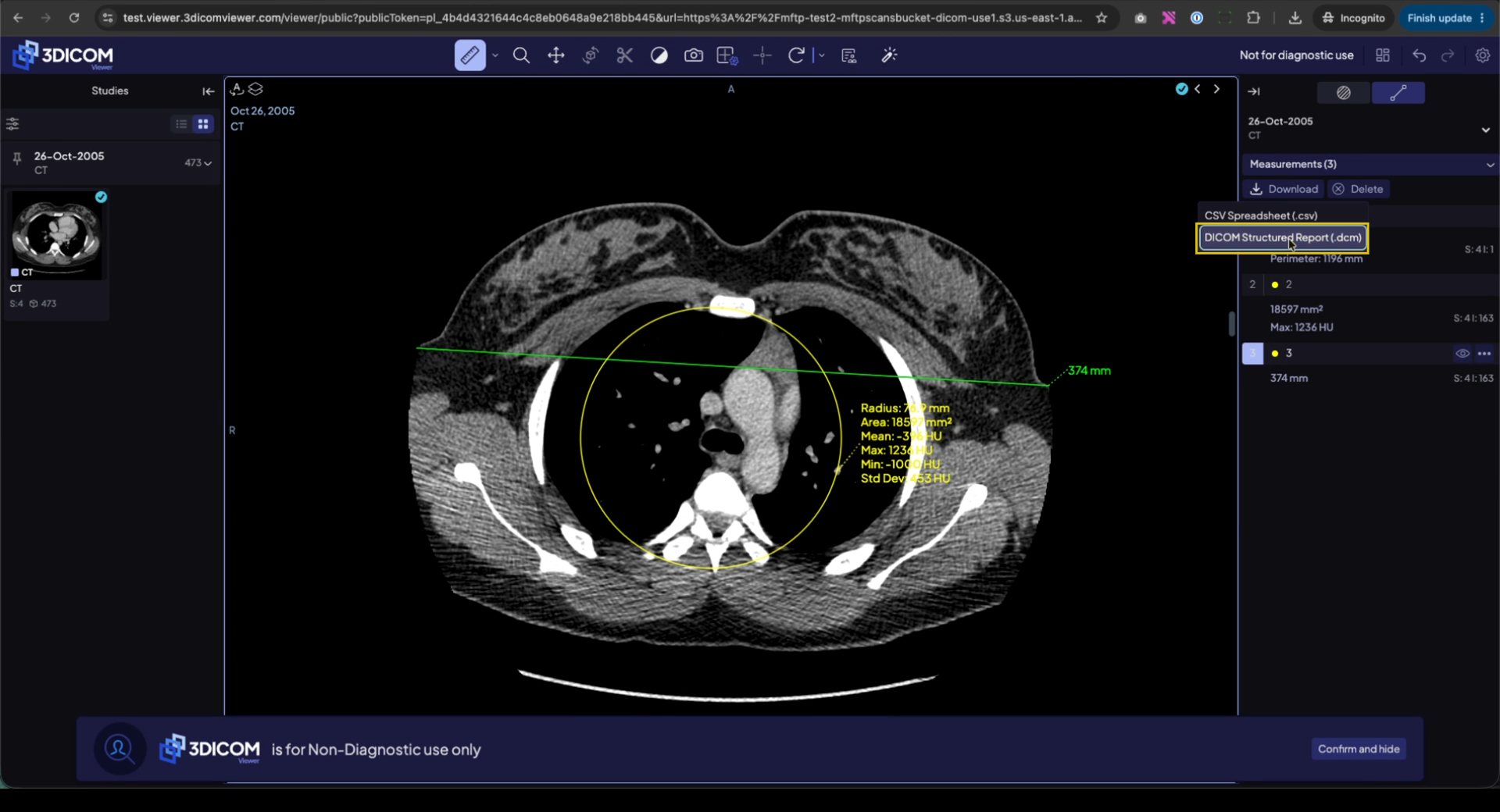
Task: Click Confirm and hide button
Action: tap(1359, 749)
